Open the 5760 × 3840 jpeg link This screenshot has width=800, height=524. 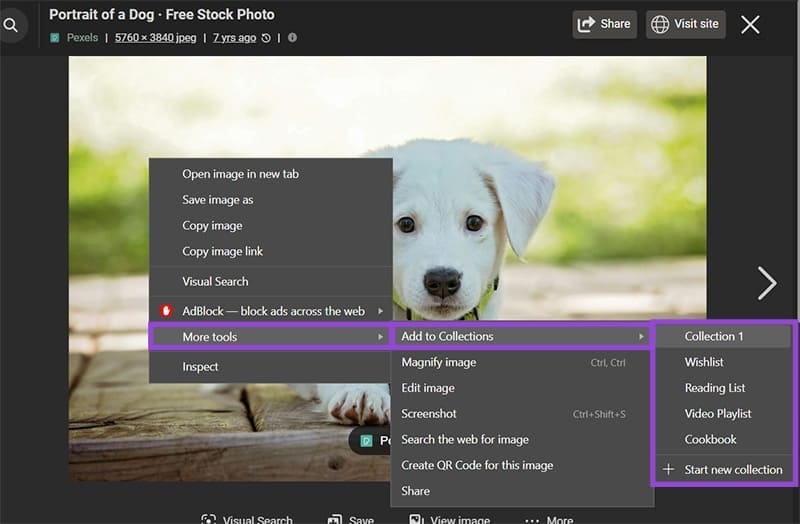point(155,38)
